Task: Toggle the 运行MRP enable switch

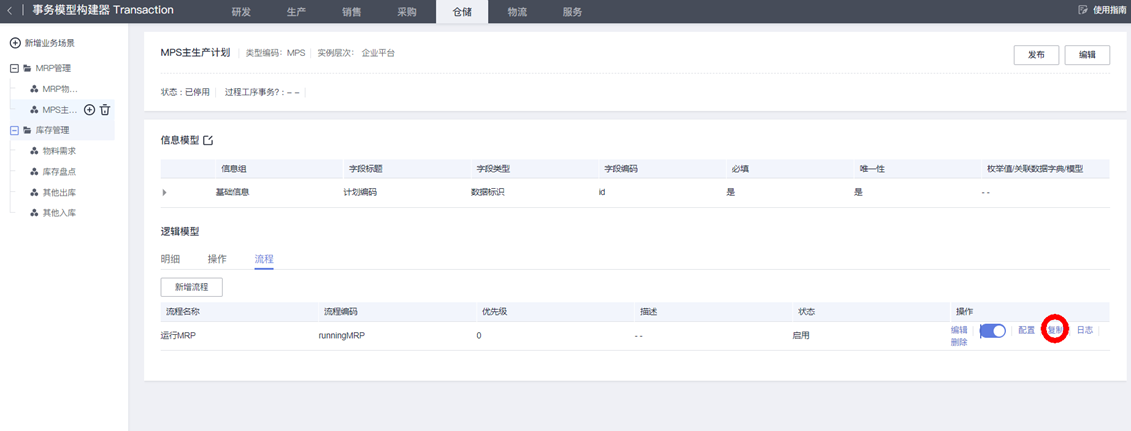Action: click(x=993, y=331)
